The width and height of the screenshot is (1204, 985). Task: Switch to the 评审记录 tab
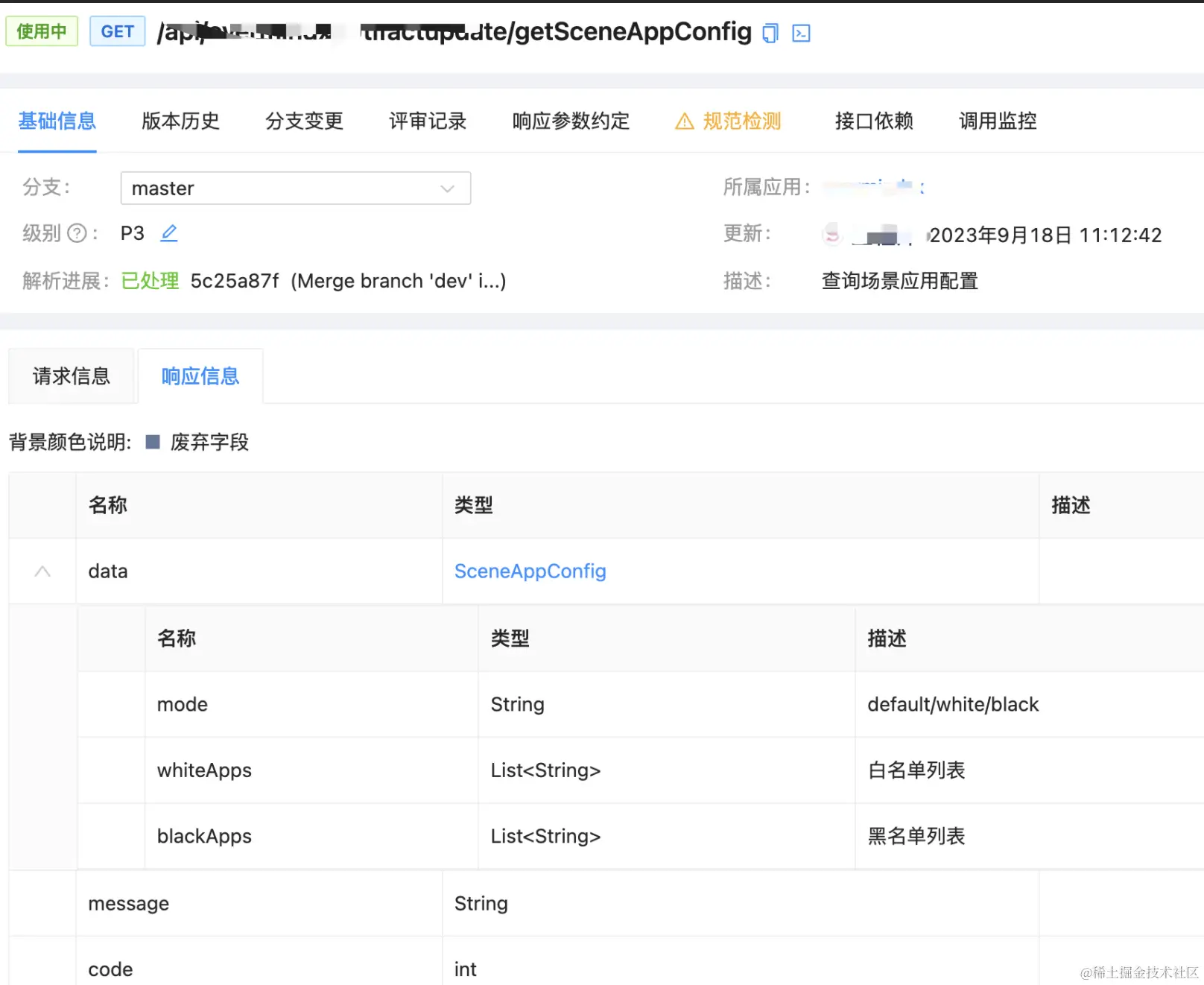pyautogui.click(x=427, y=121)
